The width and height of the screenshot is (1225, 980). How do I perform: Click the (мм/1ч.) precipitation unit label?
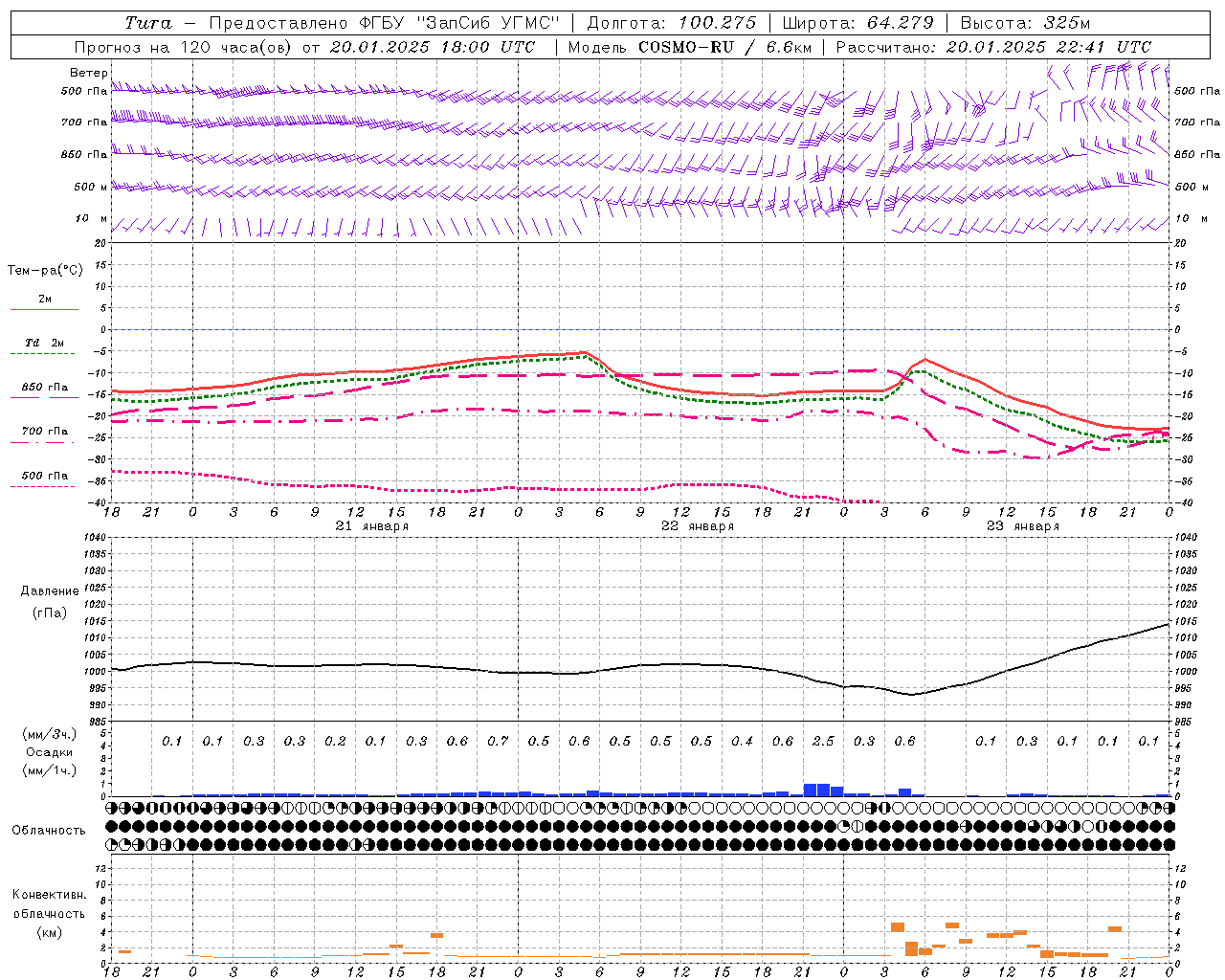coord(50,769)
